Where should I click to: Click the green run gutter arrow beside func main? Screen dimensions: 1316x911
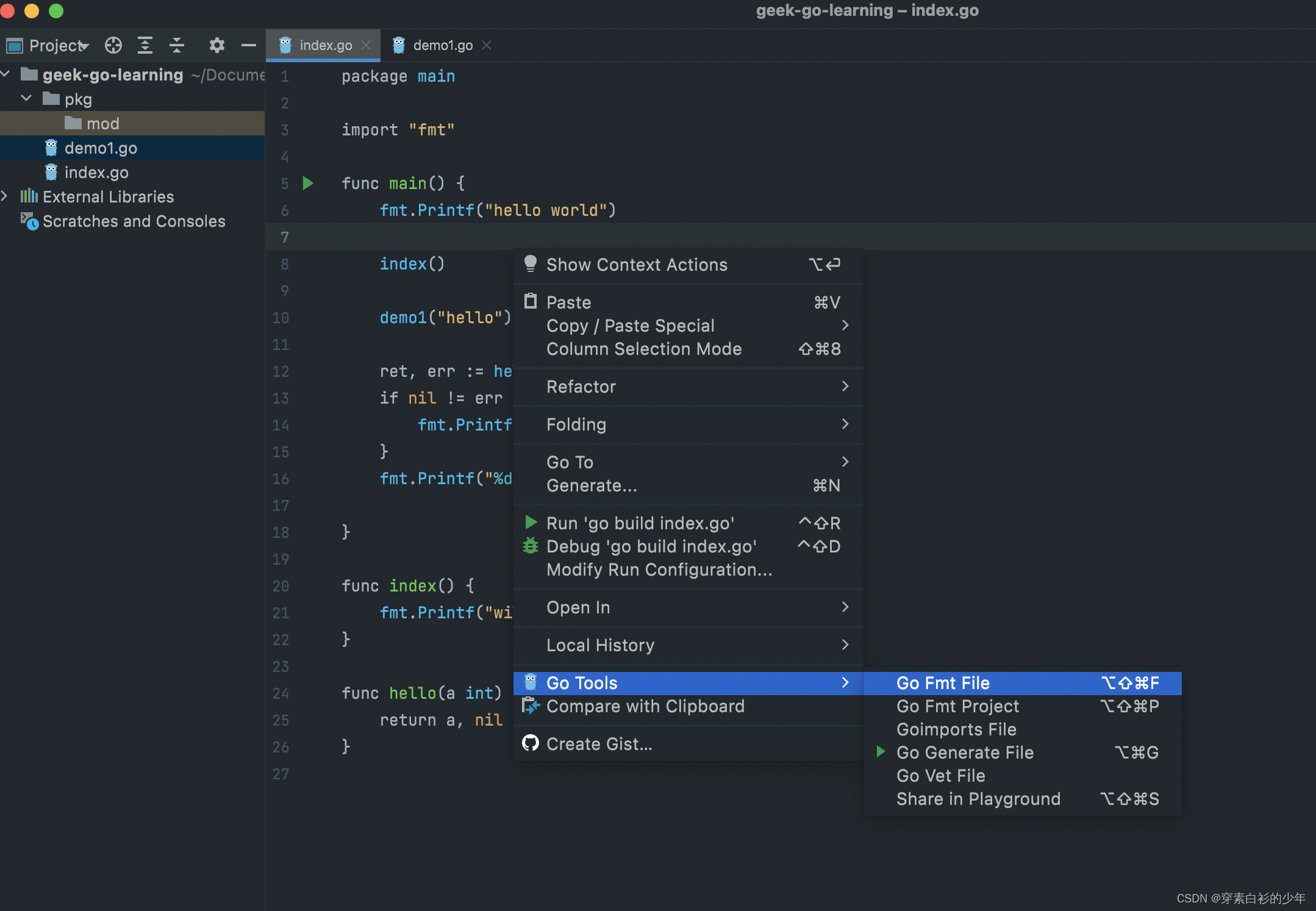coord(308,183)
